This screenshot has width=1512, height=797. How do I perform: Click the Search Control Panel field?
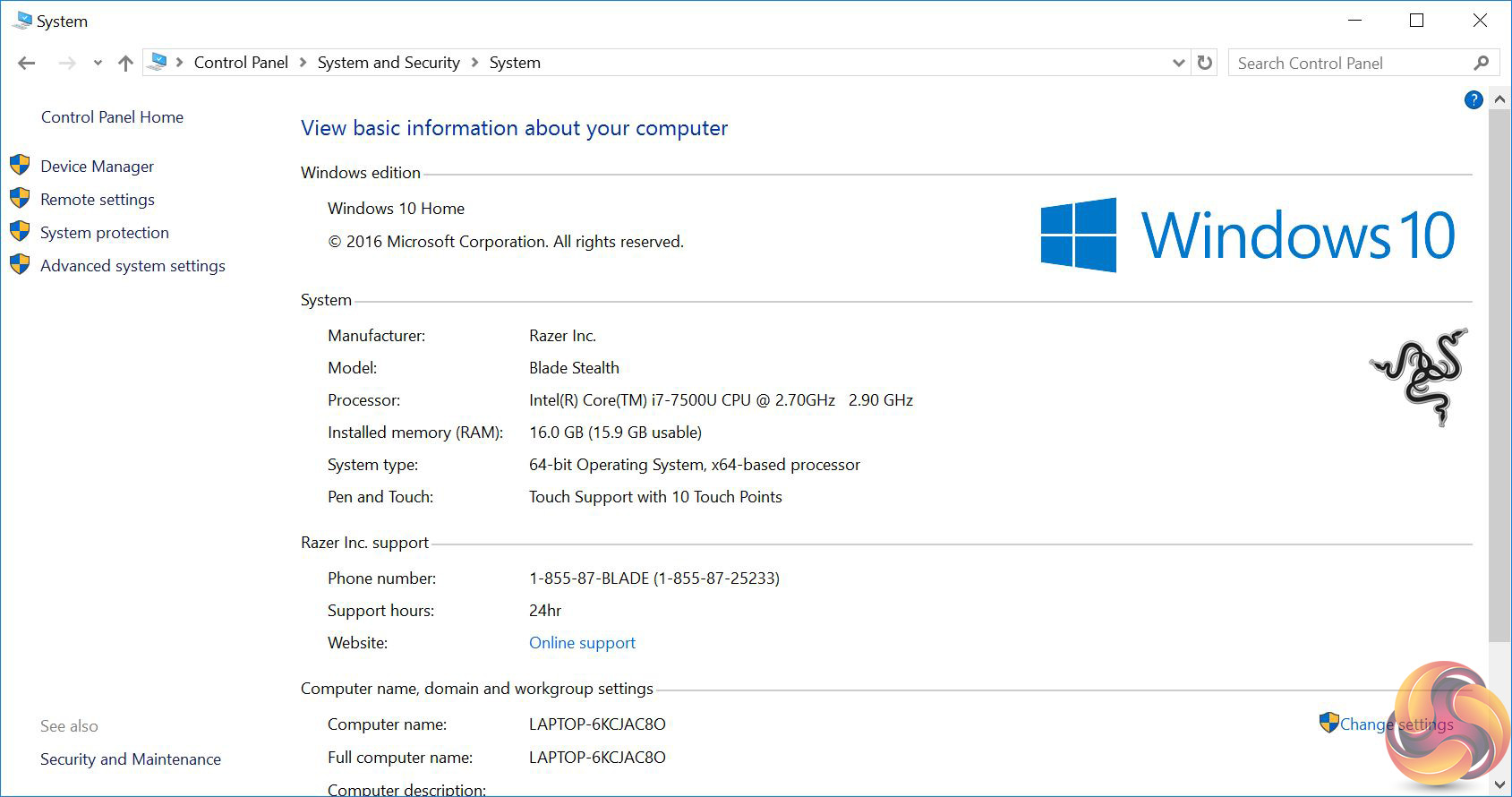click(x=1347, y=63)
